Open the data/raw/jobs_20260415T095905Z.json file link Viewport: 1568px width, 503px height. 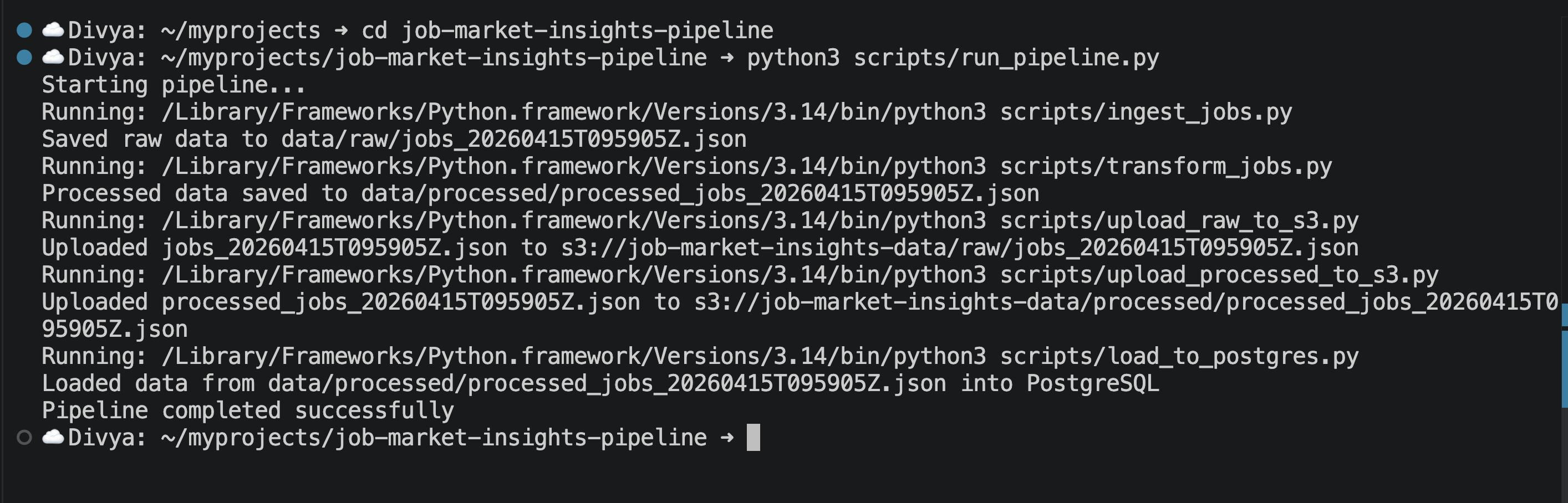point(513,139)
